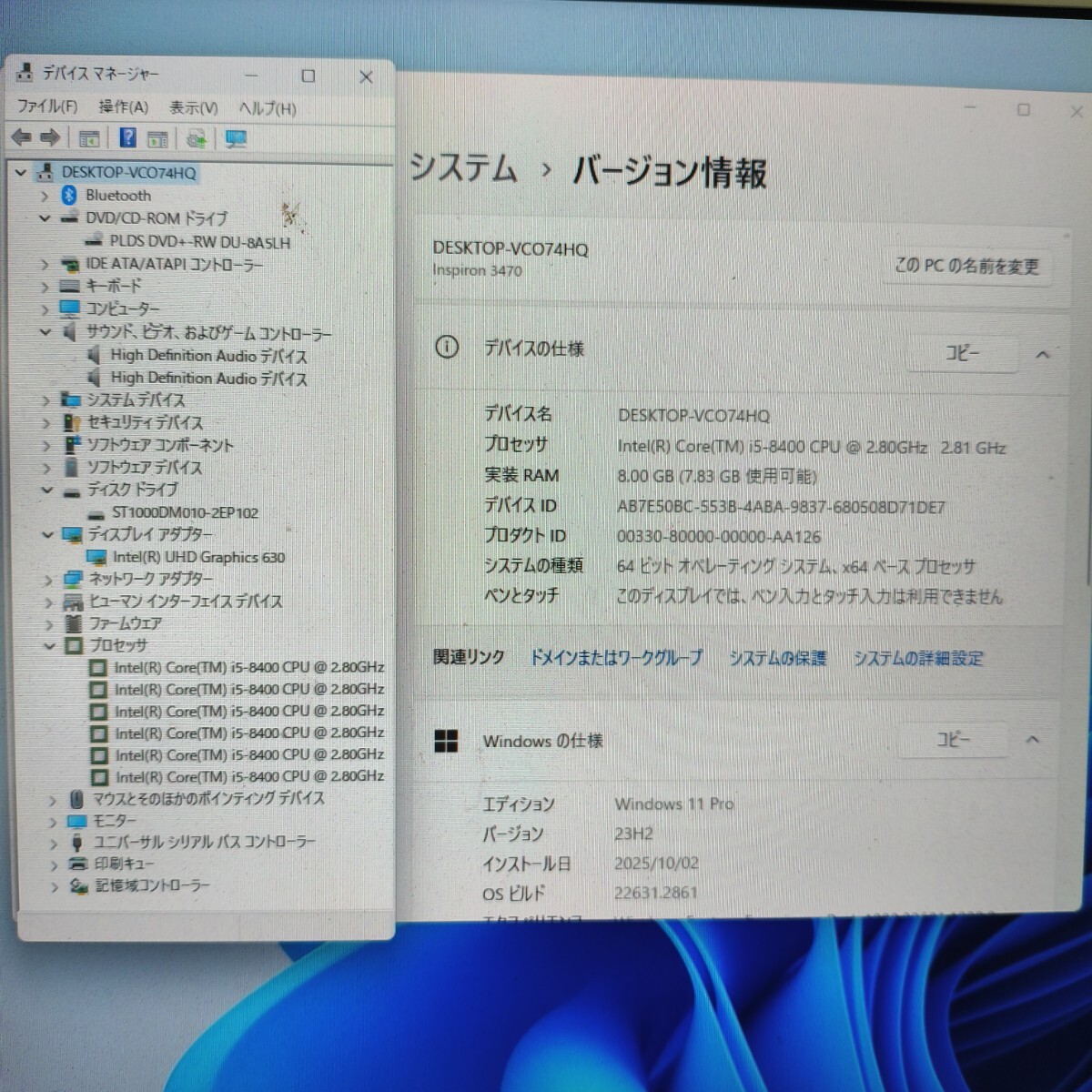1092x1092 pixels.
Task: Click the info icon beside デバイスの仕様
Action: pyautogui.click(x=447, y=347)
